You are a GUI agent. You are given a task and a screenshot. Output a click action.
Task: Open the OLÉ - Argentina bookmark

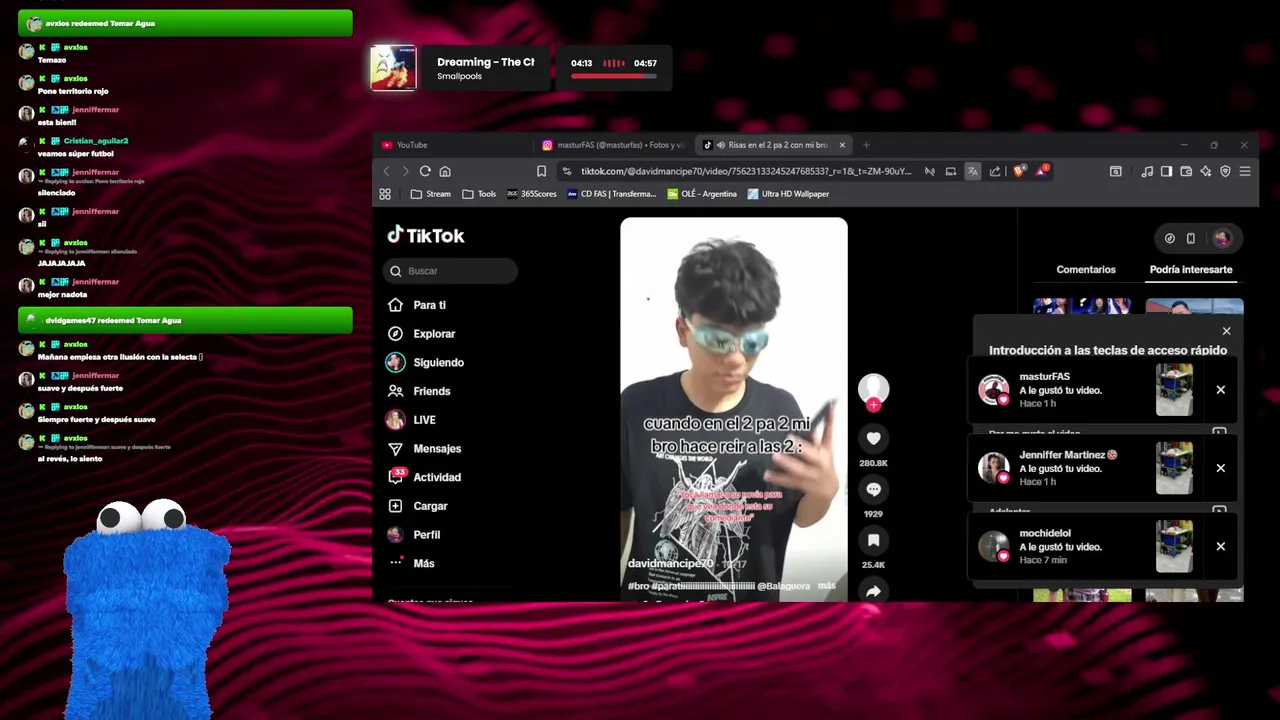[702, 194]
